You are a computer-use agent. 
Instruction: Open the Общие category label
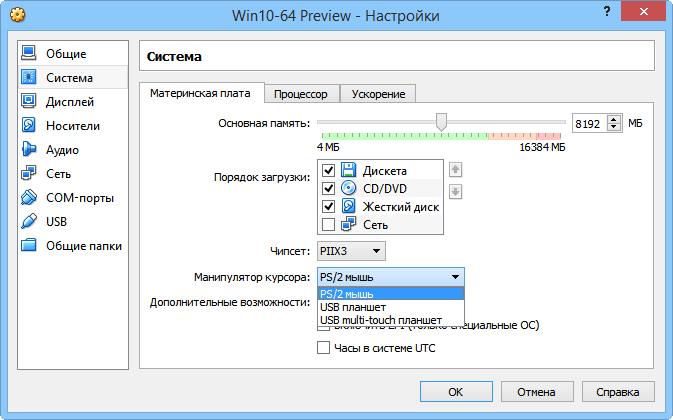tap(66, 54)
